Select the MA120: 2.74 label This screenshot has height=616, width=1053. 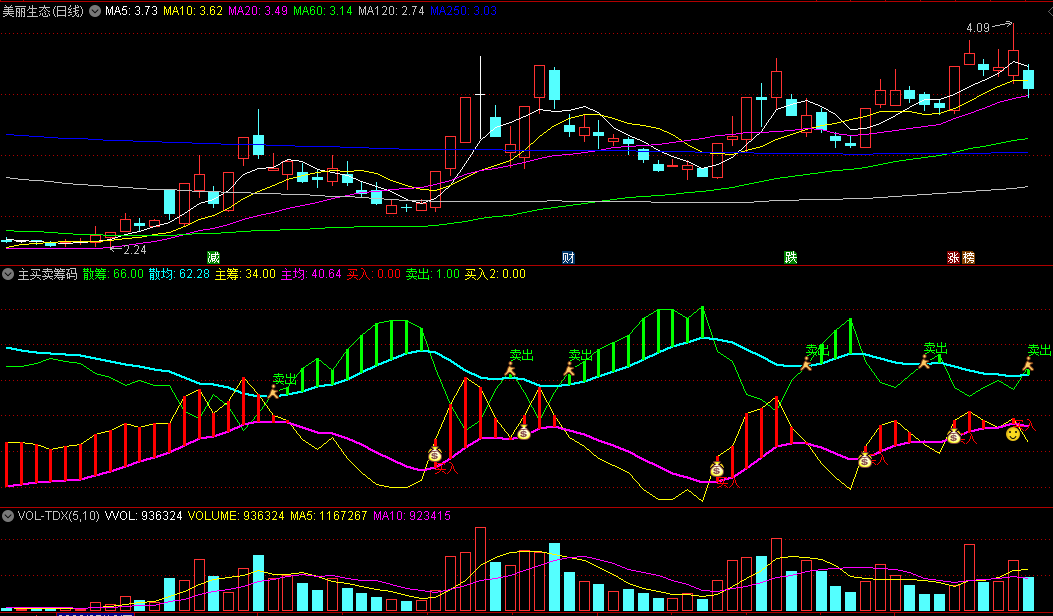(391, 11)
